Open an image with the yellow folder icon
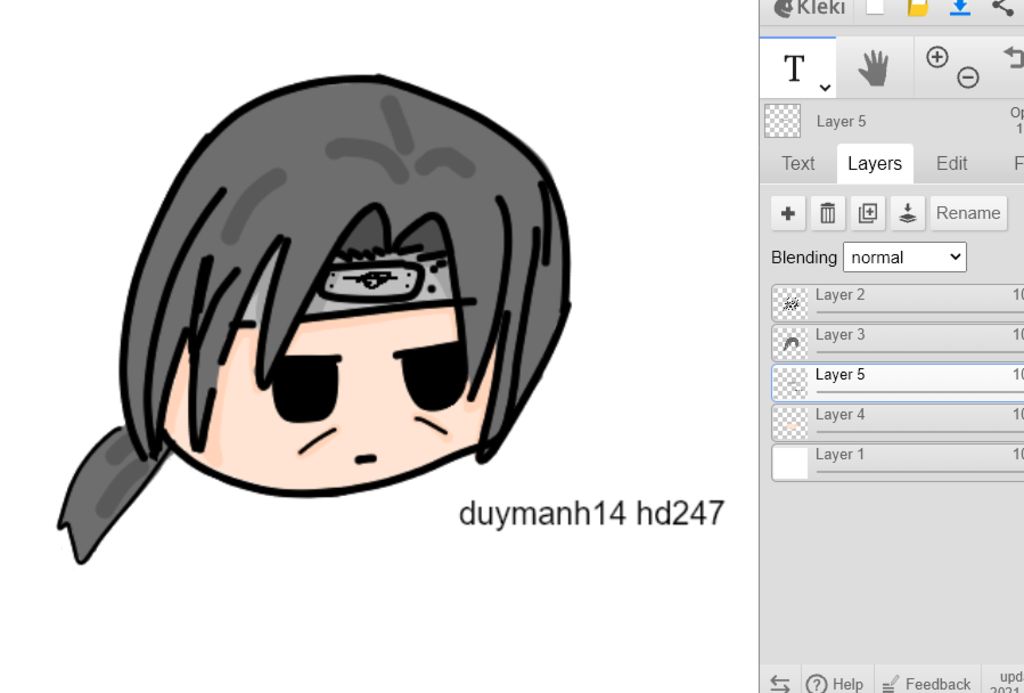 point(918,8)
